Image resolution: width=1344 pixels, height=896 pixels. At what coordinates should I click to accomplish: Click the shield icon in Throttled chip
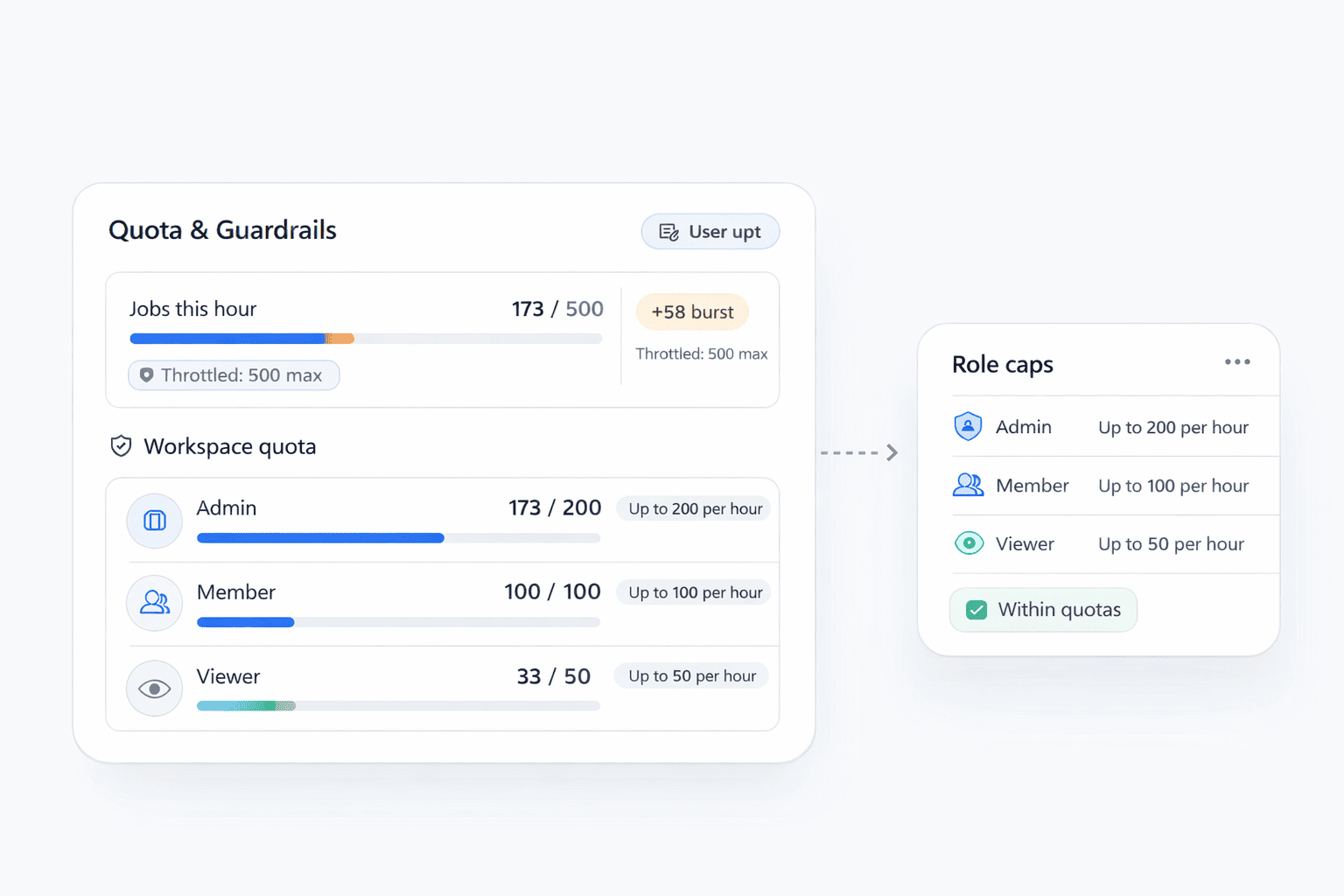(x=147, y=375)
